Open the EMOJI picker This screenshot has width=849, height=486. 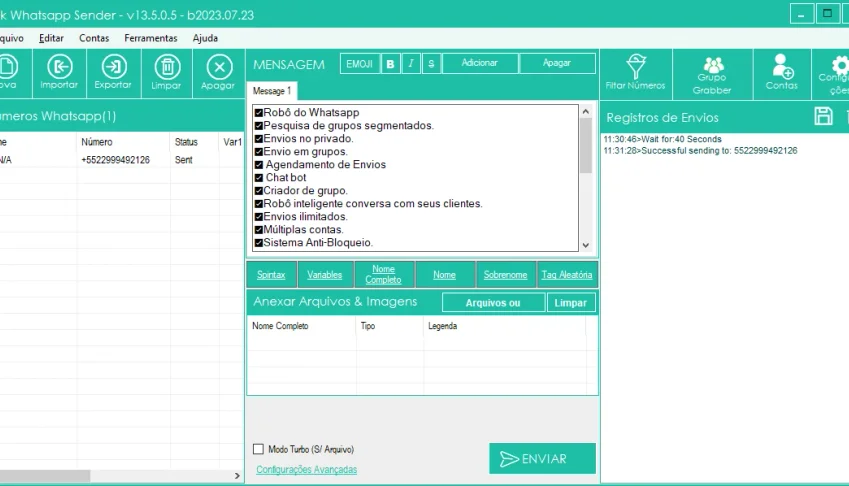click(x=360, y=64)
